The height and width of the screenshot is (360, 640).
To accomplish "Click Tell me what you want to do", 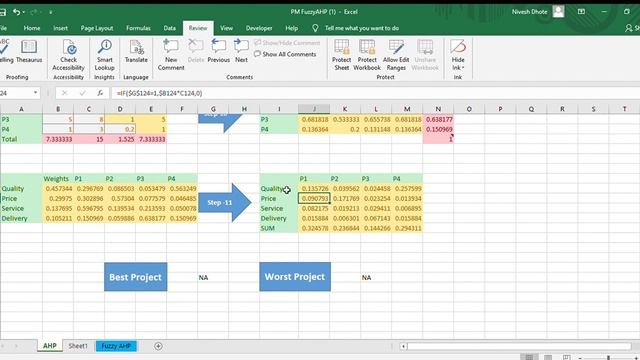I will pyautogui.click(x=362, y=28).
